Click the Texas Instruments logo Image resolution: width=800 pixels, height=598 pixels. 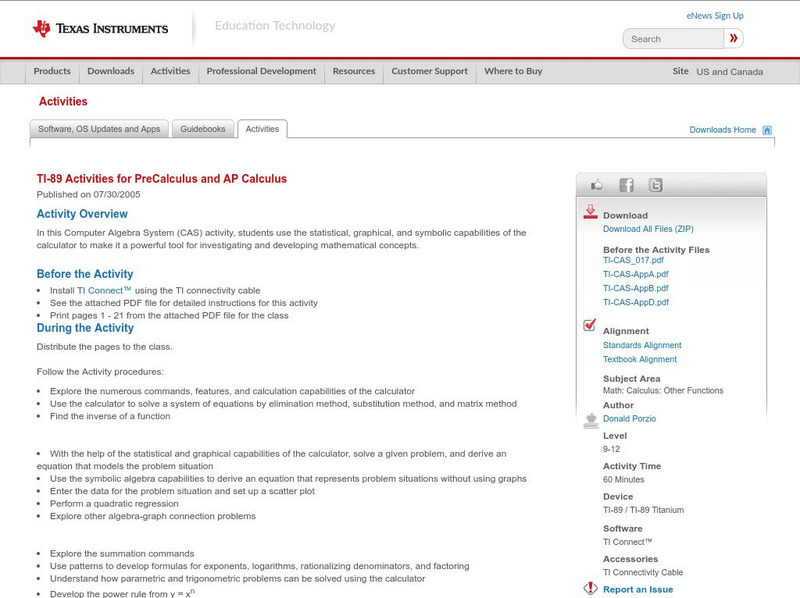coord(101,29)
